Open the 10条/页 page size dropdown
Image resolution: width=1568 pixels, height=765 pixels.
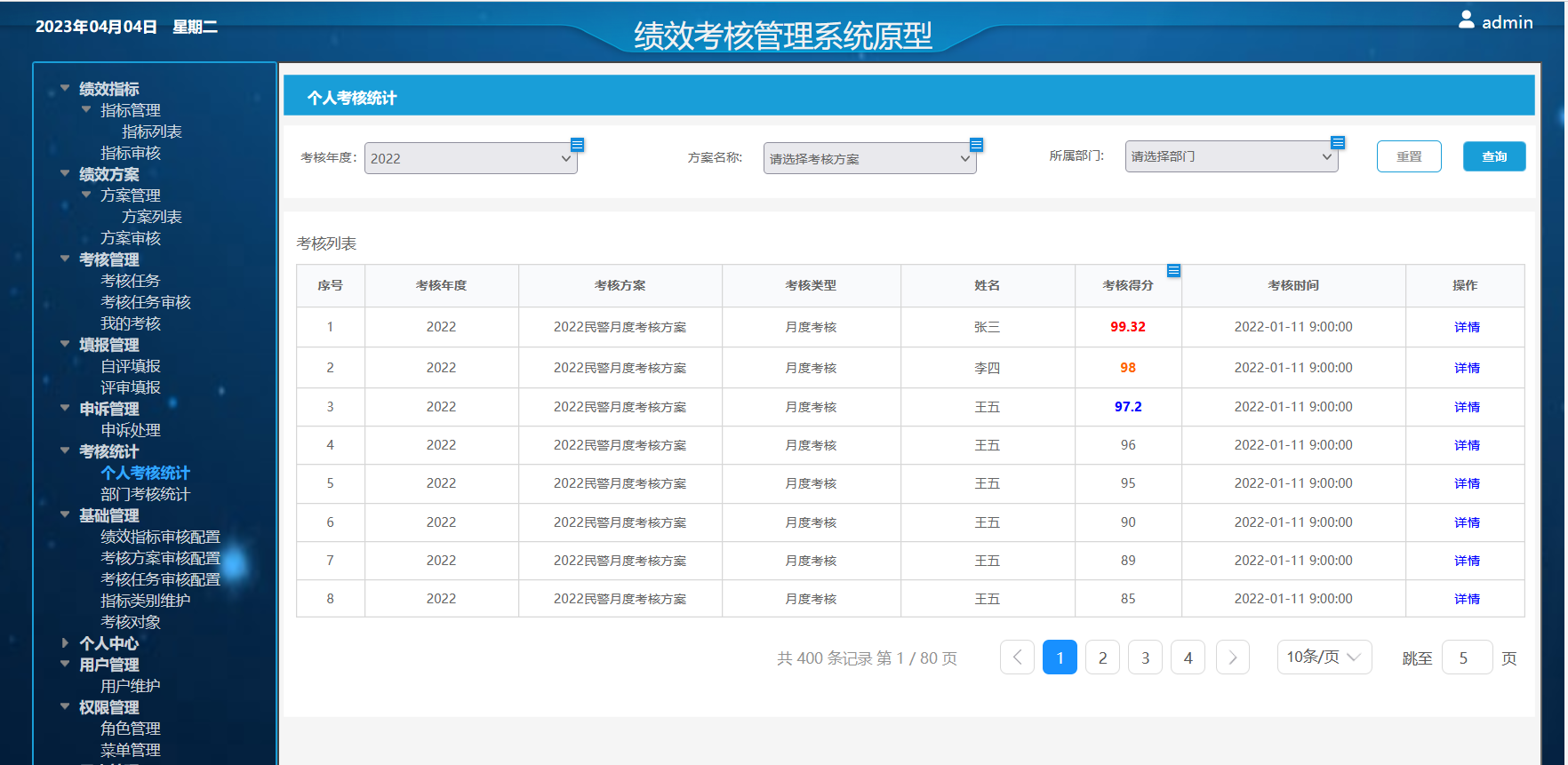point(1324,657)
